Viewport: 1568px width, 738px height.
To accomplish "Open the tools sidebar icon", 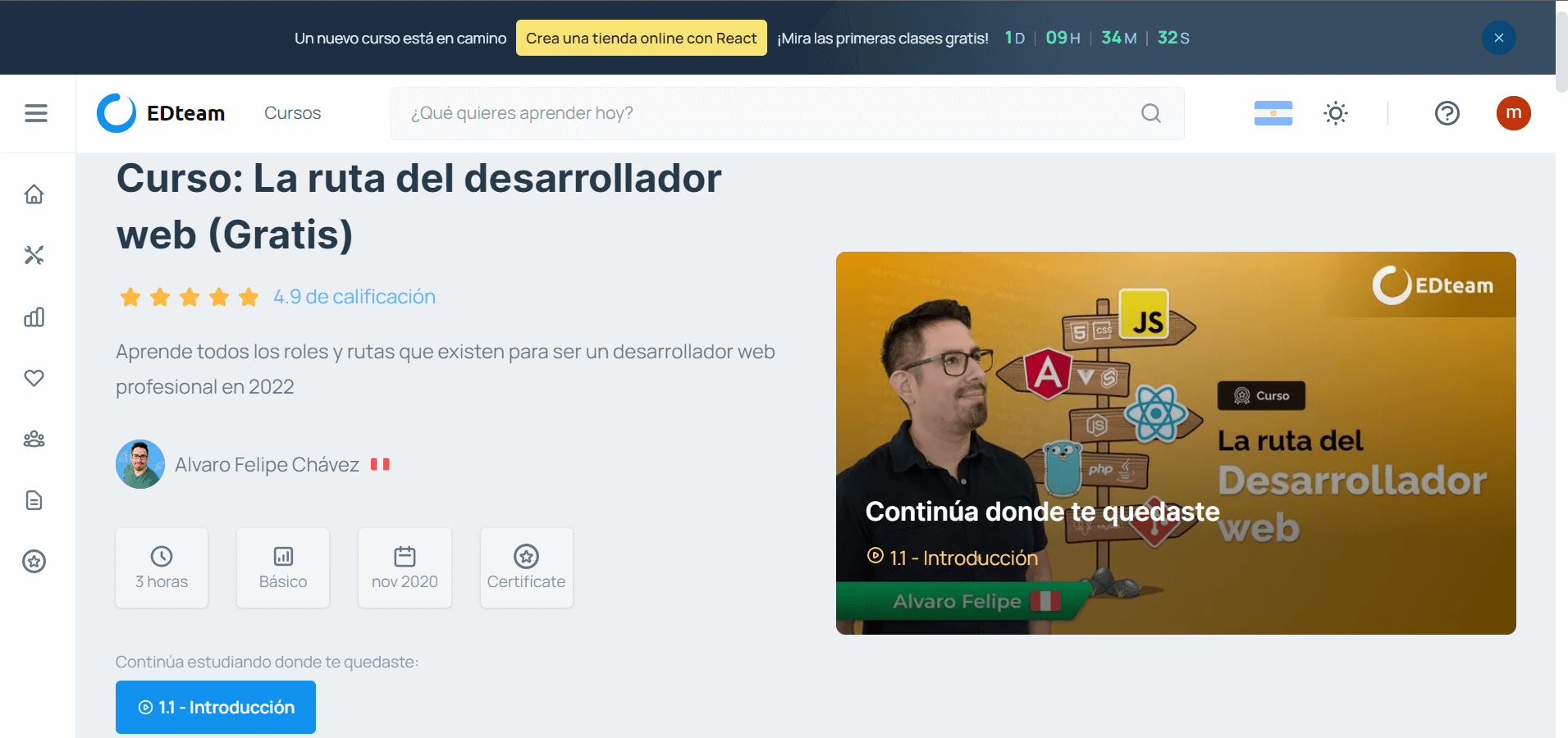I will [x=34, y=255].
